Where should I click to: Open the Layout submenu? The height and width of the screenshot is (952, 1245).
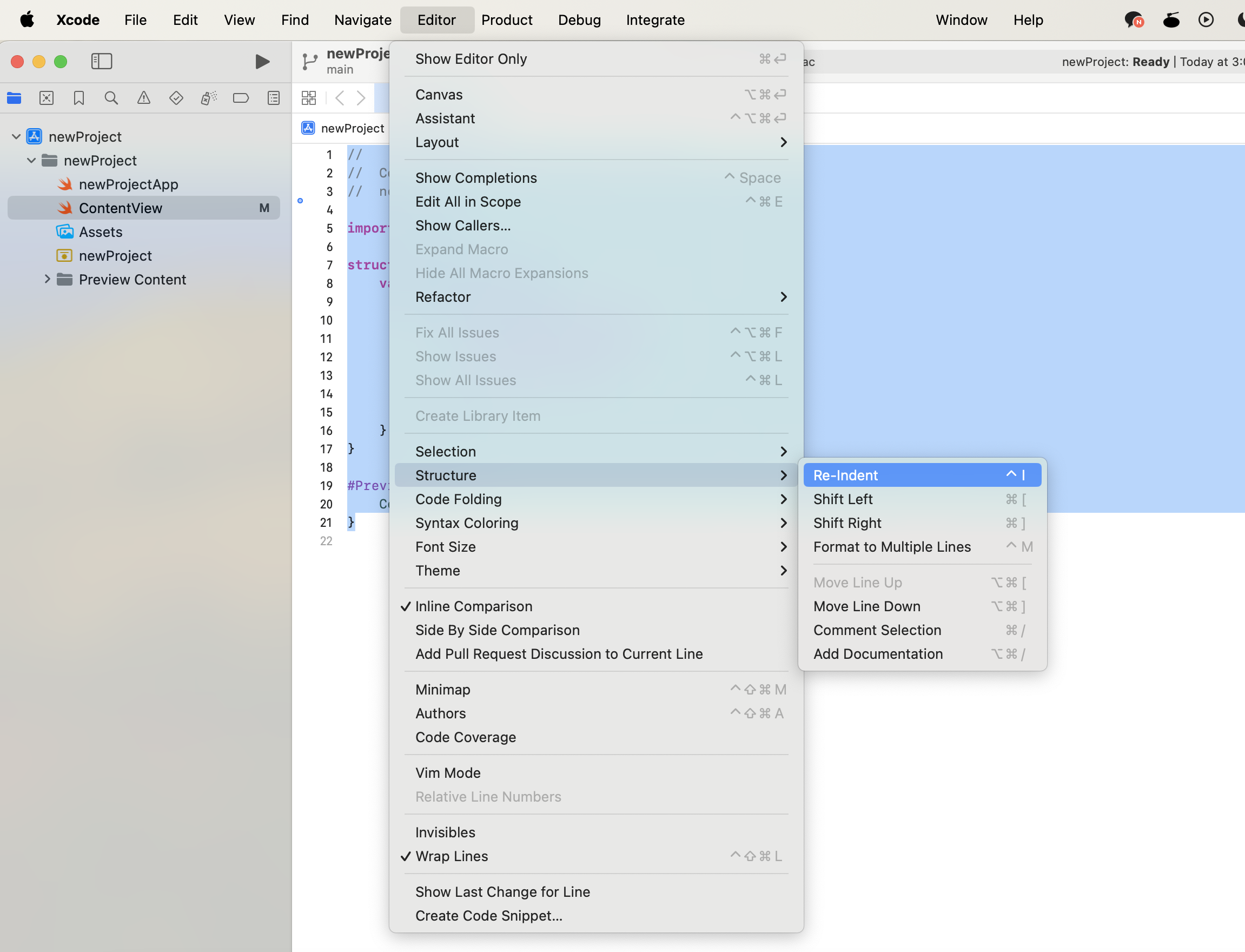597,142
